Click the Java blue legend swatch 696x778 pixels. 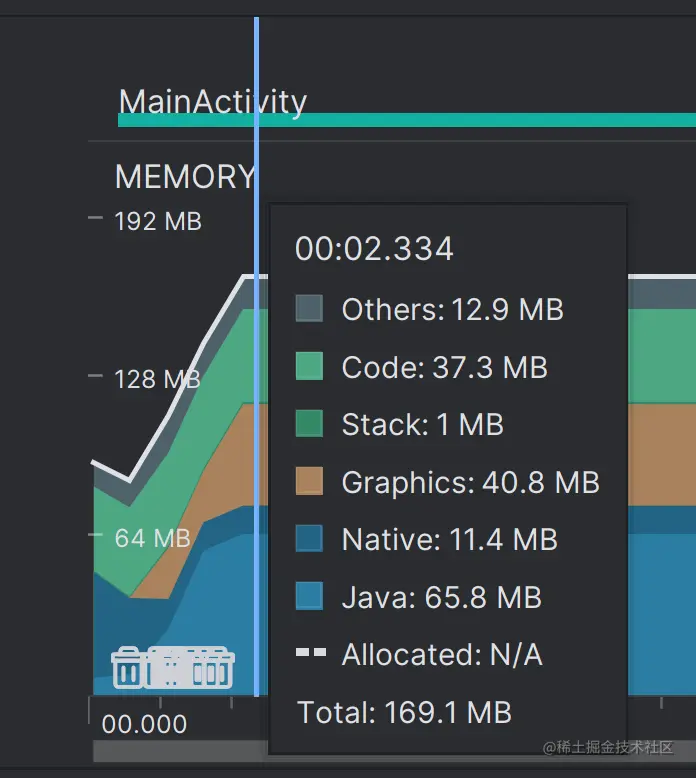click(310, 597)
